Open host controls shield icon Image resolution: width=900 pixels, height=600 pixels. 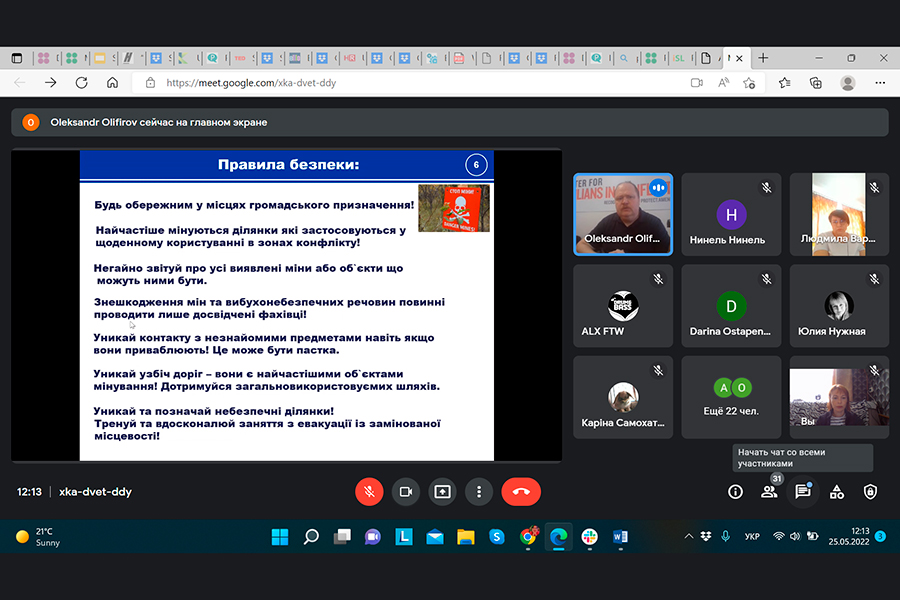871,492
